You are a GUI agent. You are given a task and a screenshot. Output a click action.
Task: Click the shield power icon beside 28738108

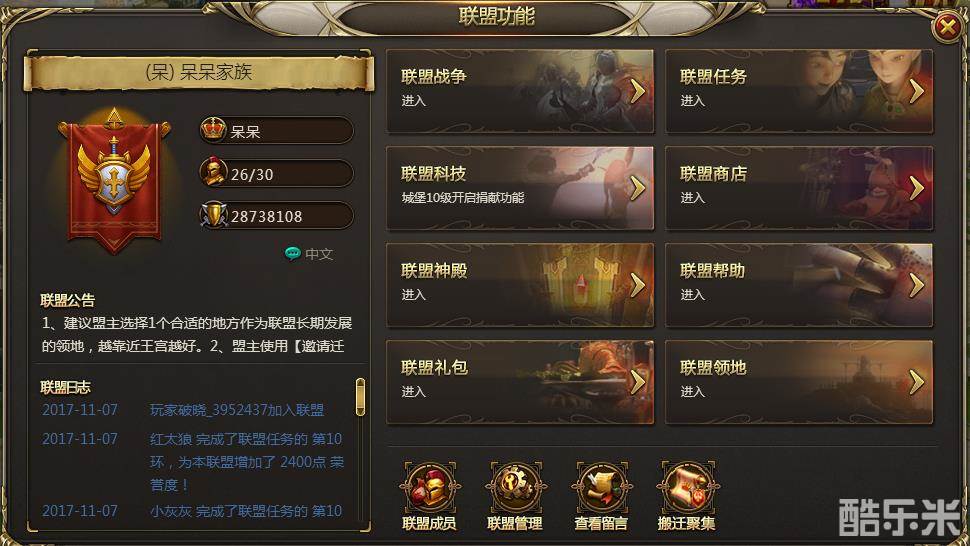[213, 215]
